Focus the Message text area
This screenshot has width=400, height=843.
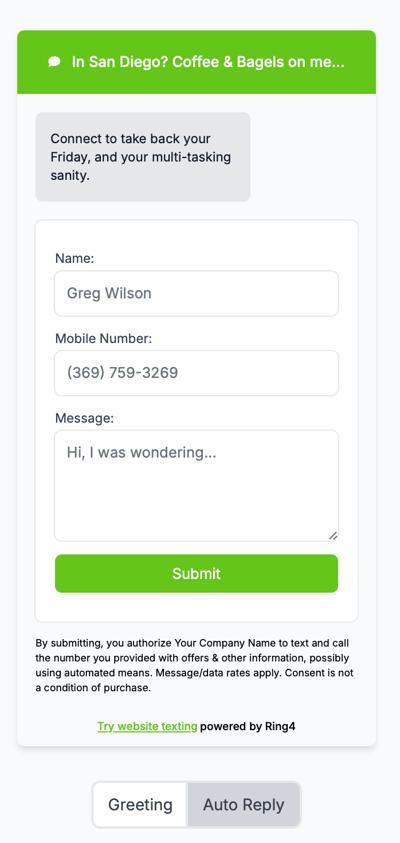[x=196, y=485]
